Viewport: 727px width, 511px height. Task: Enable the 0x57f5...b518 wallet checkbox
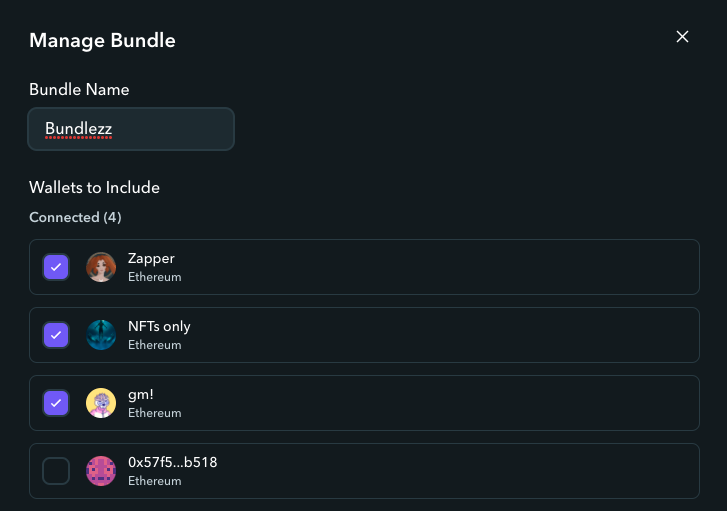coord(56,471)
